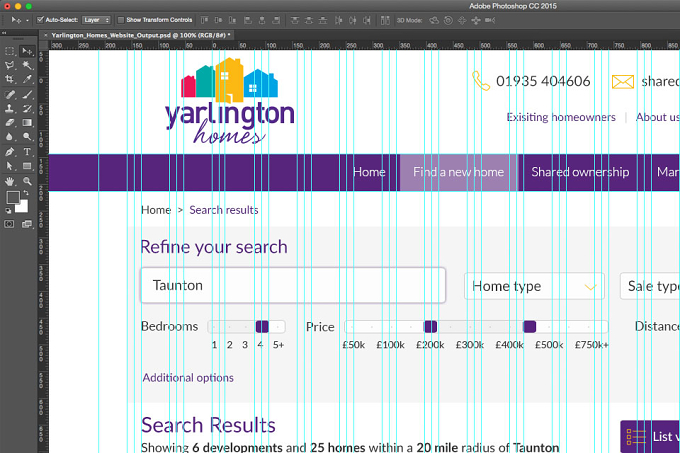Click the Taunton search input field

point(293,285)
